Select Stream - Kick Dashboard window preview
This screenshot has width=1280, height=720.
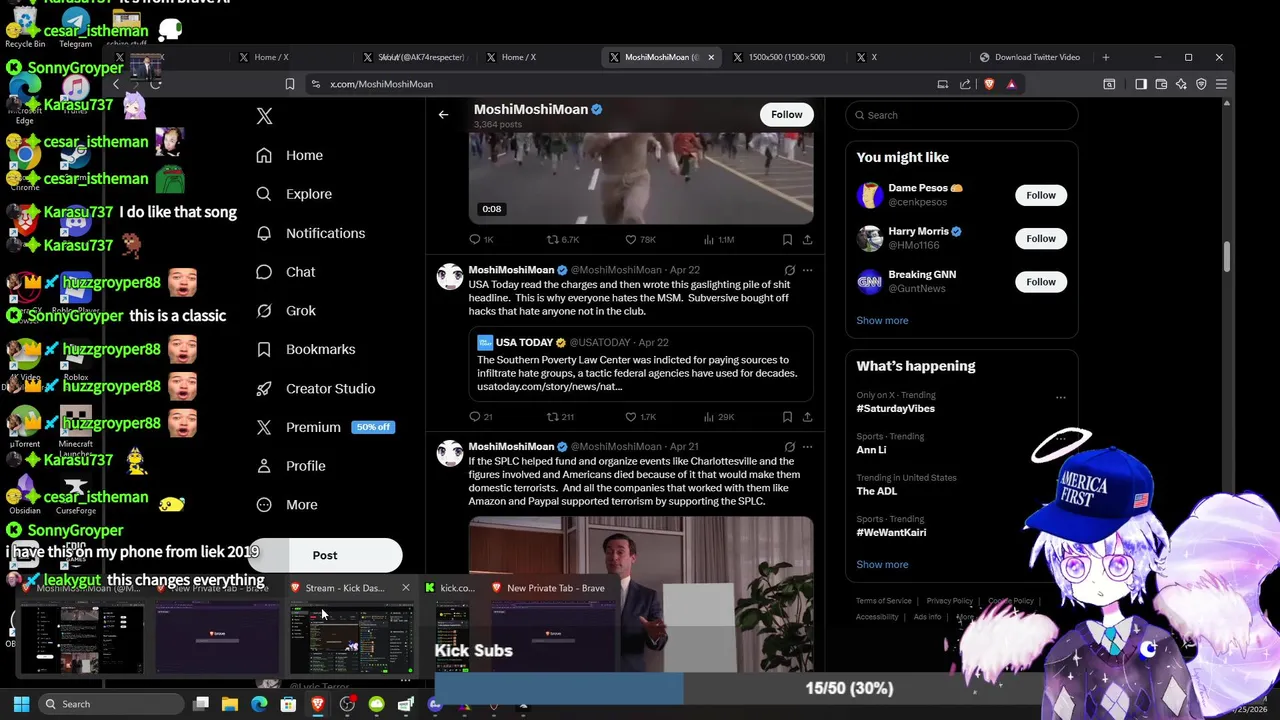[351, 627]
